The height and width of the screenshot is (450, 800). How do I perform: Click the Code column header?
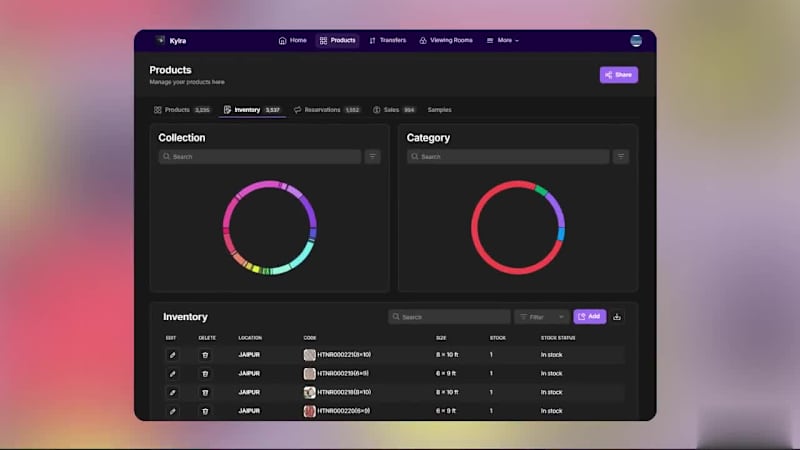coord(310,338)
